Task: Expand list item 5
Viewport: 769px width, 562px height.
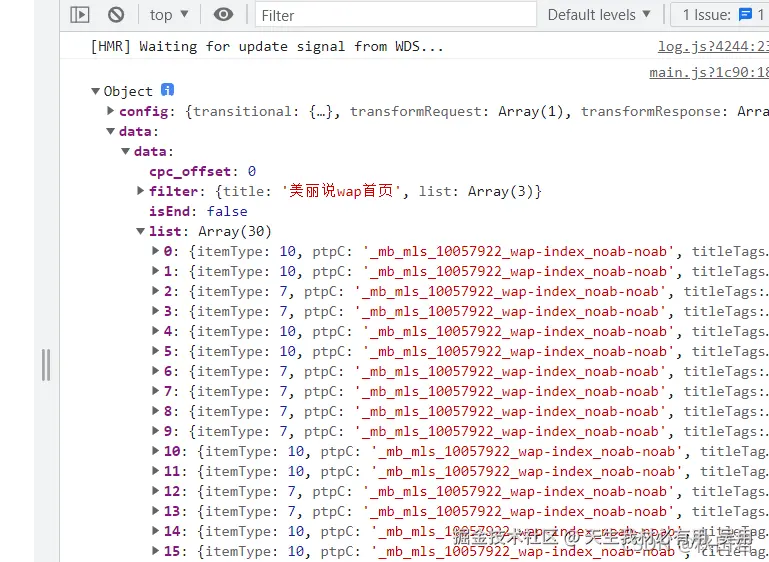Action: coord(155,351)
